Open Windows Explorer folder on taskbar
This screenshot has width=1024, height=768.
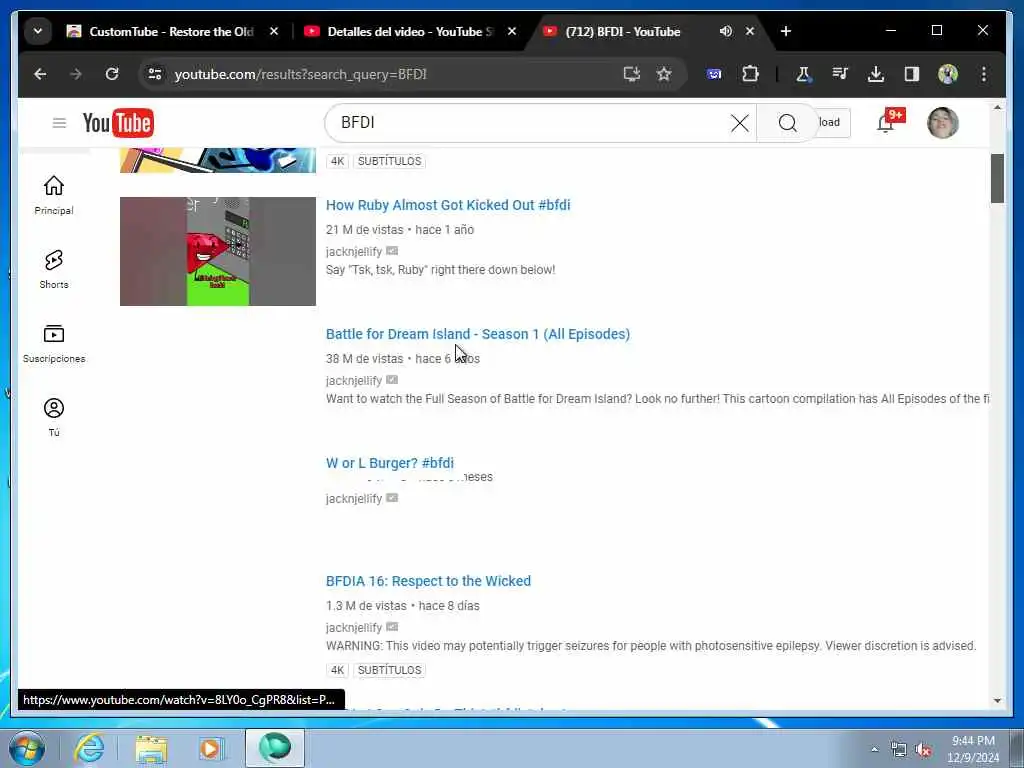152,748
